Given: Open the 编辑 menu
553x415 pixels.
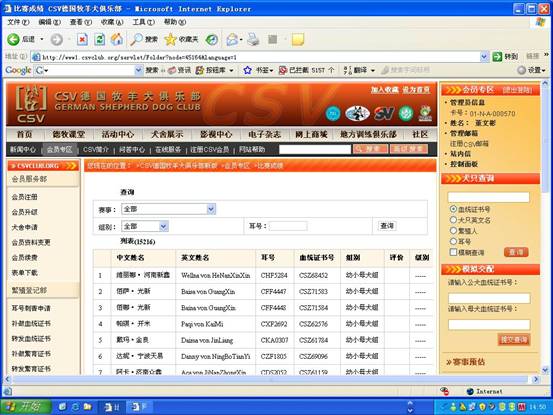Looking at the screenshot, I should click(49, 22).
